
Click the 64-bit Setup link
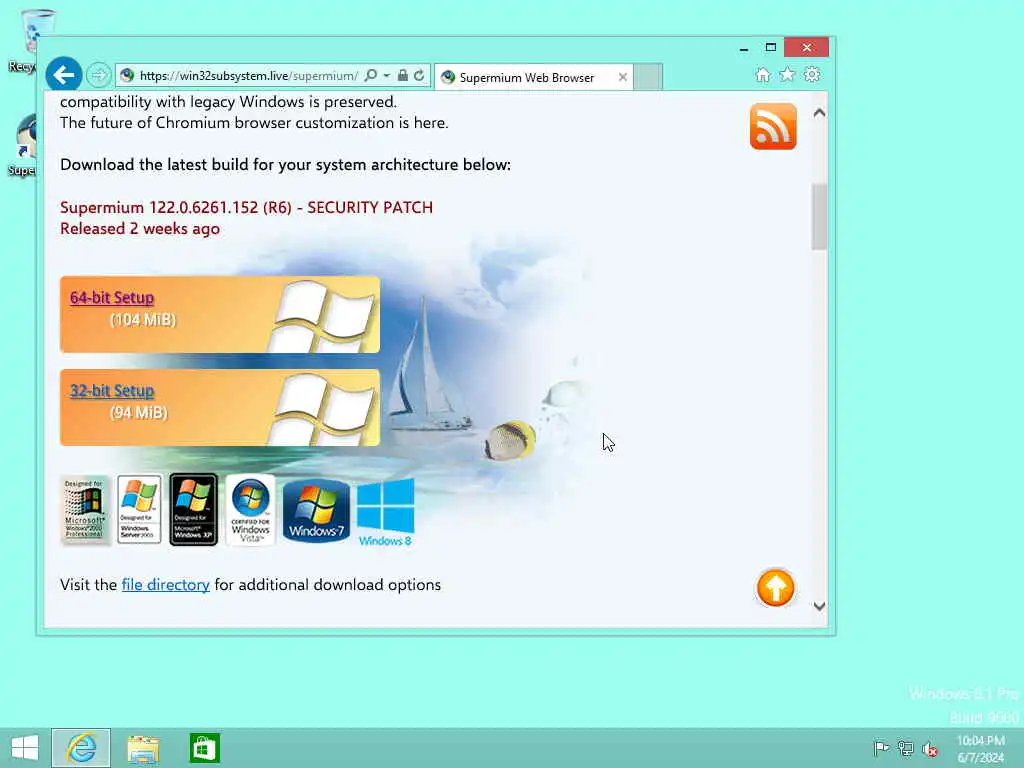[x=112, y=297]
